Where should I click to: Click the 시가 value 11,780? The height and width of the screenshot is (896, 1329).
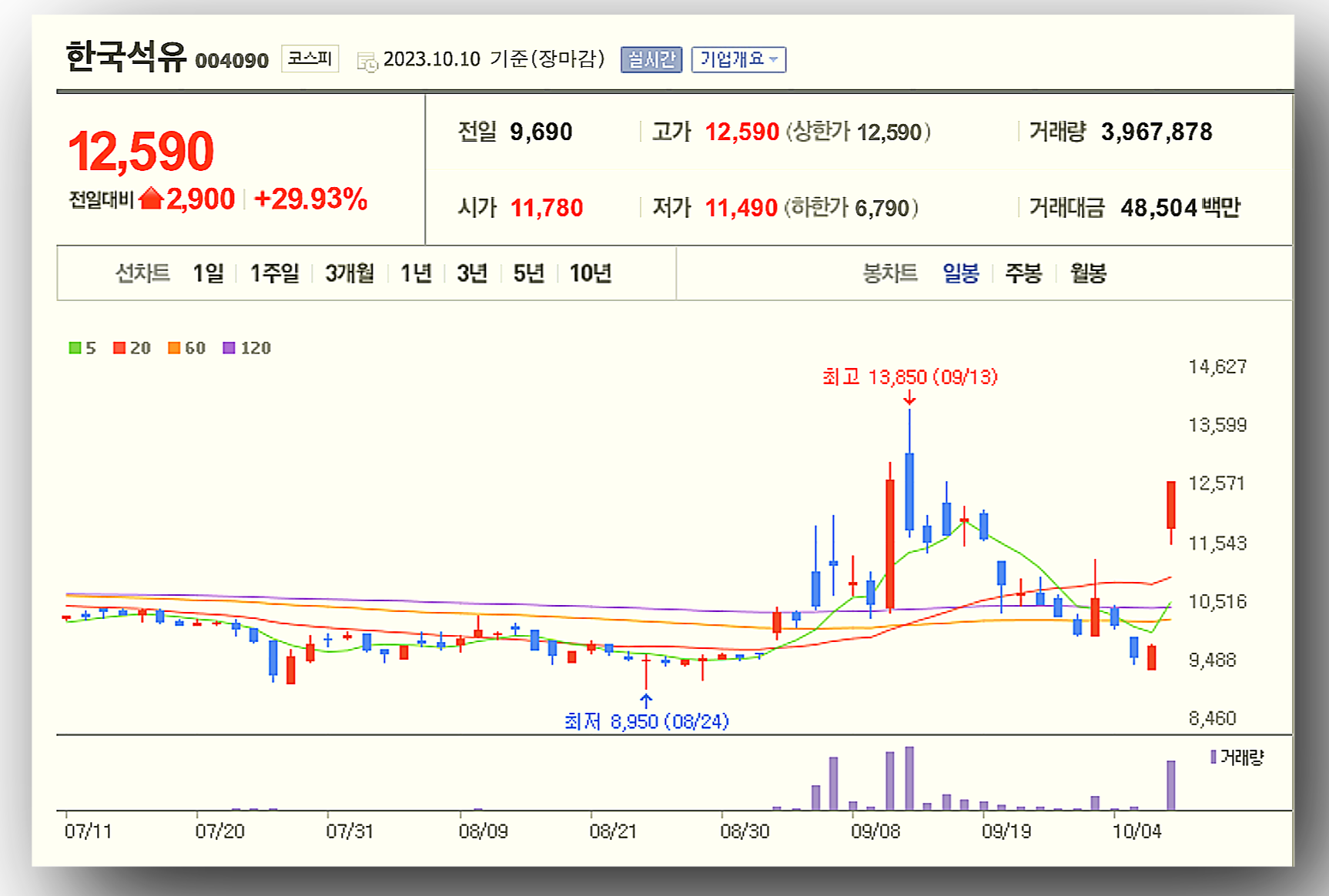pyautogui.click(x=547, y=208)
